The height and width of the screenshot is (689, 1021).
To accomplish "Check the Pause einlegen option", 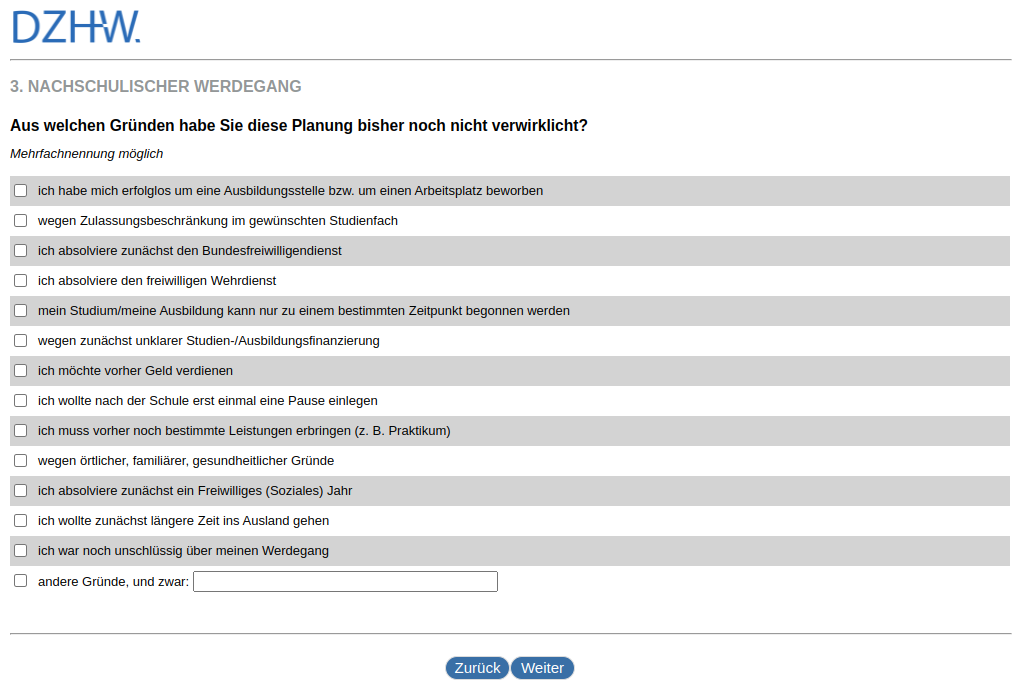I will coord(20,400).
